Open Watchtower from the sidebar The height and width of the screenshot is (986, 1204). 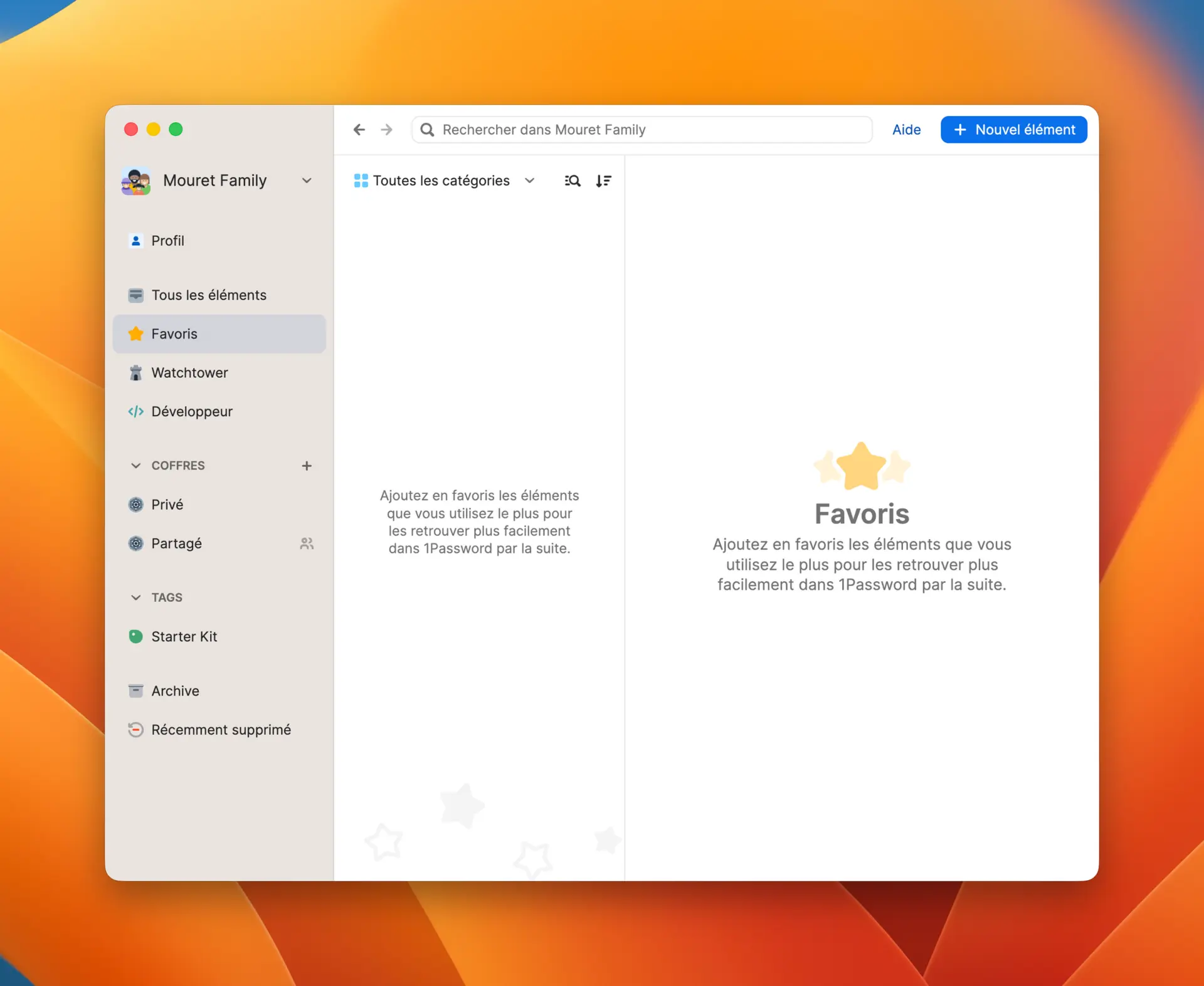point(189,373)
